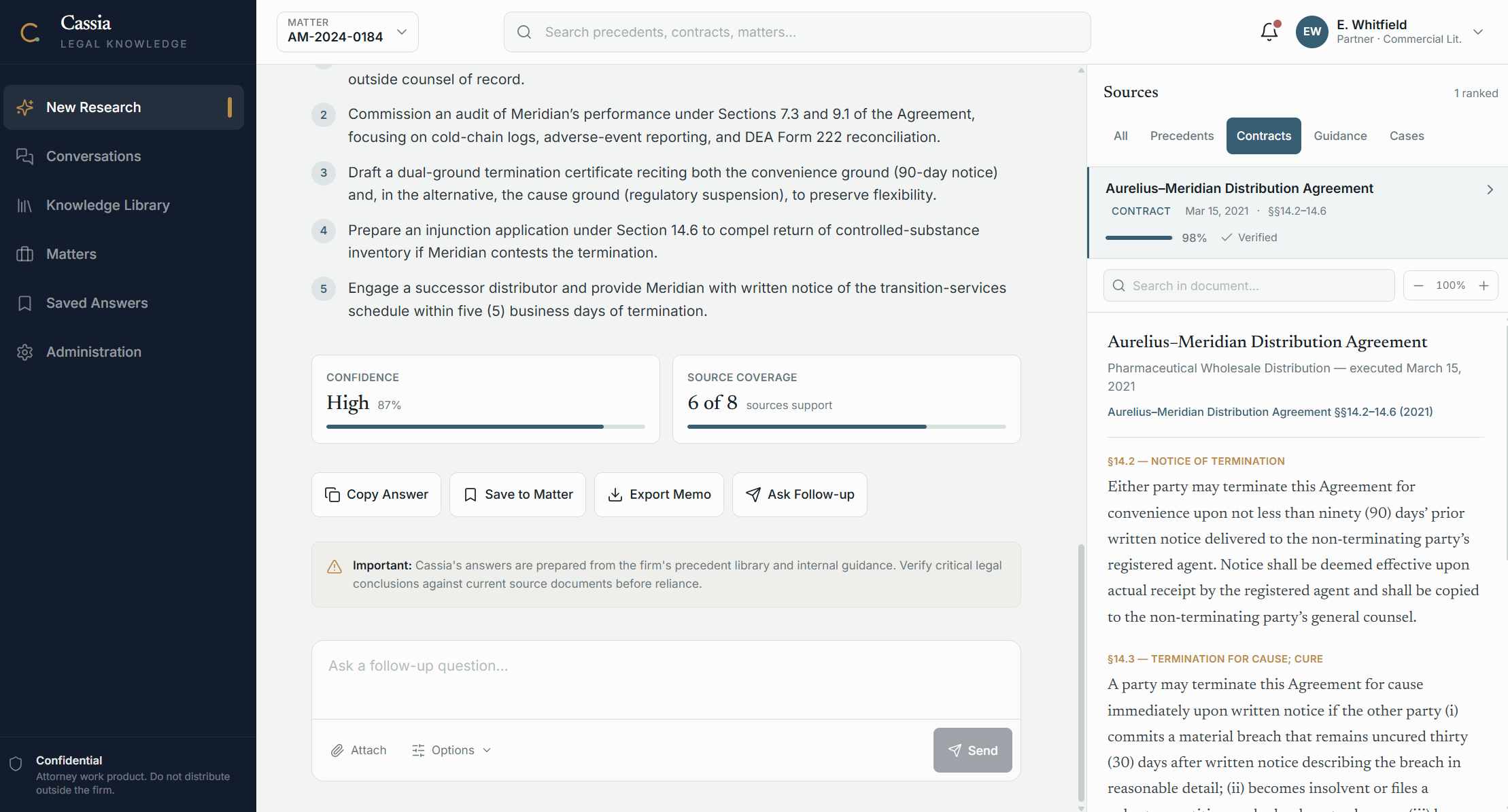Image resolution: width=1508 pixels, height=812 pixels.
Task: Switch Sources filter to All tab
Action: (x=1120, y=136)
